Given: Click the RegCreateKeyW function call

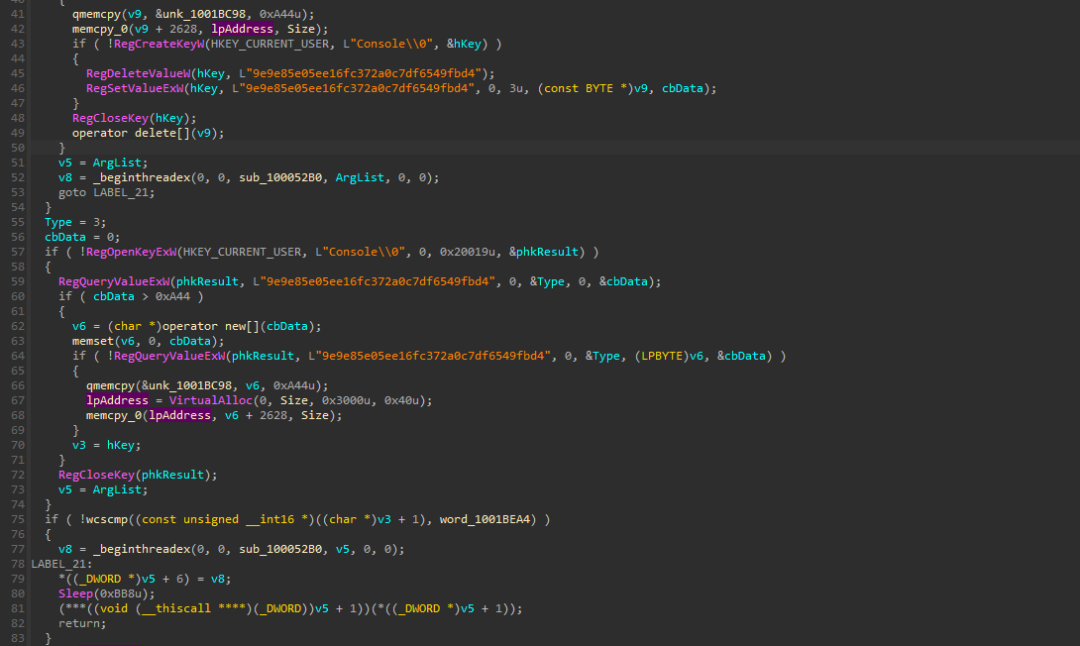Looking at the screenshot, I should (x=159, y=44).
